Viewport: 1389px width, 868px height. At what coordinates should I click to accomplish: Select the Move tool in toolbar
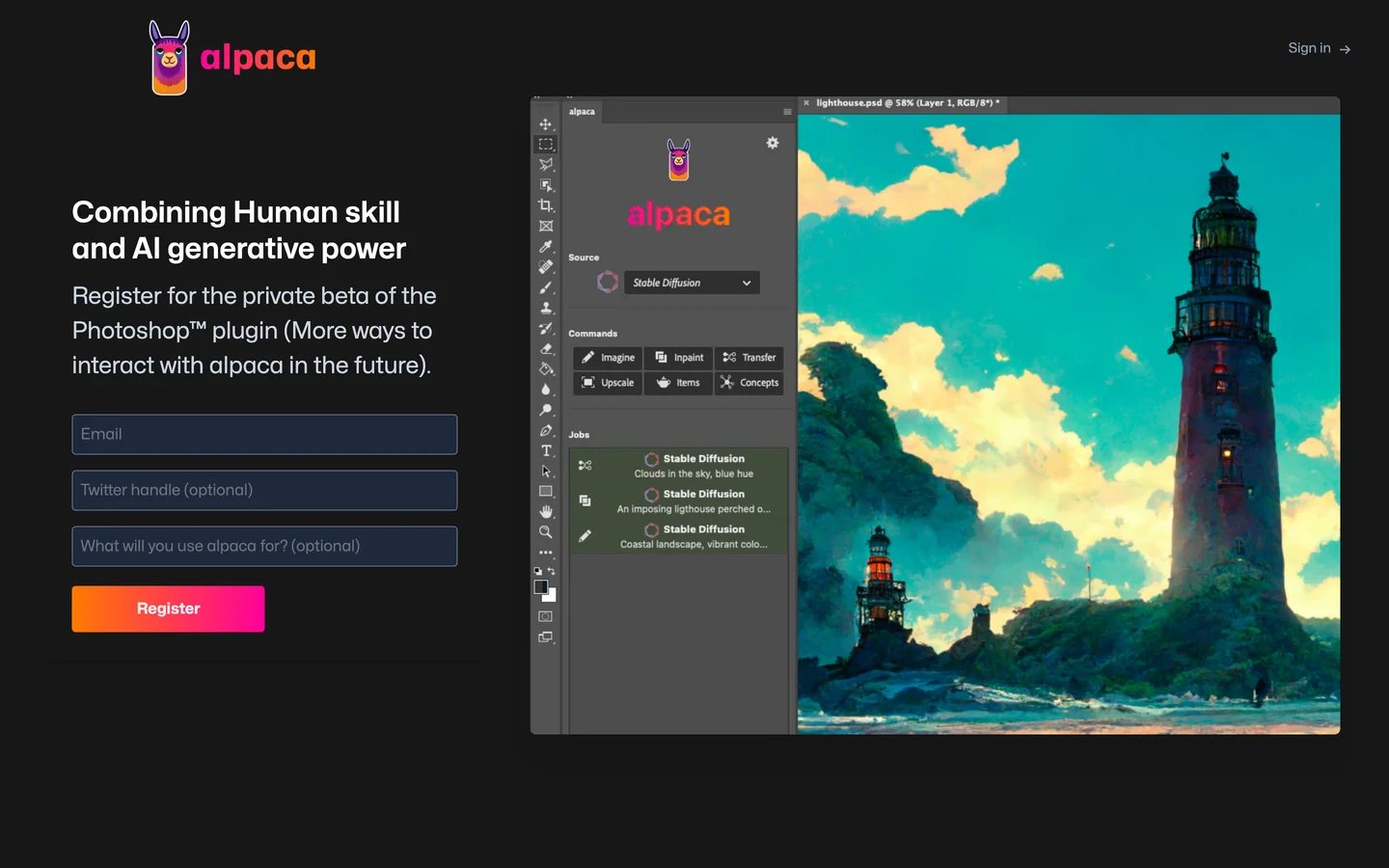pos(546,124)
